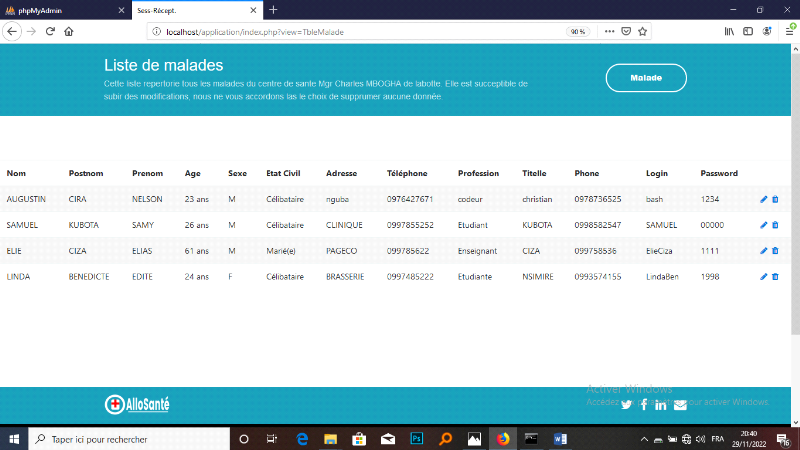Open Photoshop from the taskbar
Viewport: 800px width, 450px height.
pos(417,439)
